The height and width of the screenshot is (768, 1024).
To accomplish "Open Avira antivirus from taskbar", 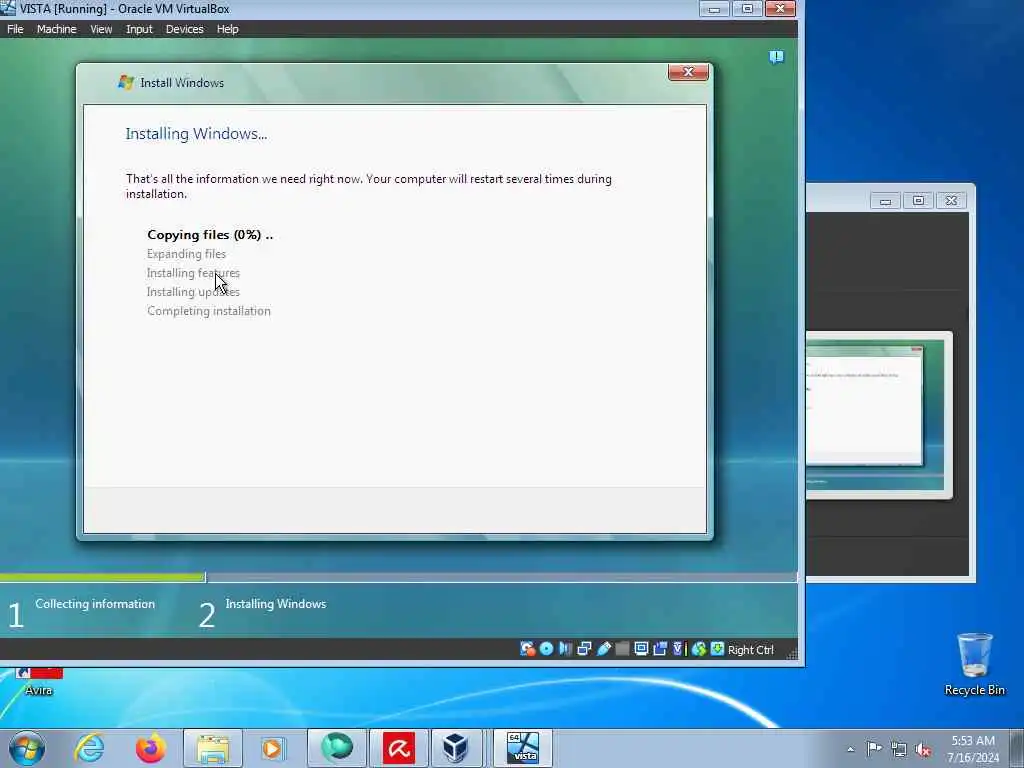I will (398, 748).
